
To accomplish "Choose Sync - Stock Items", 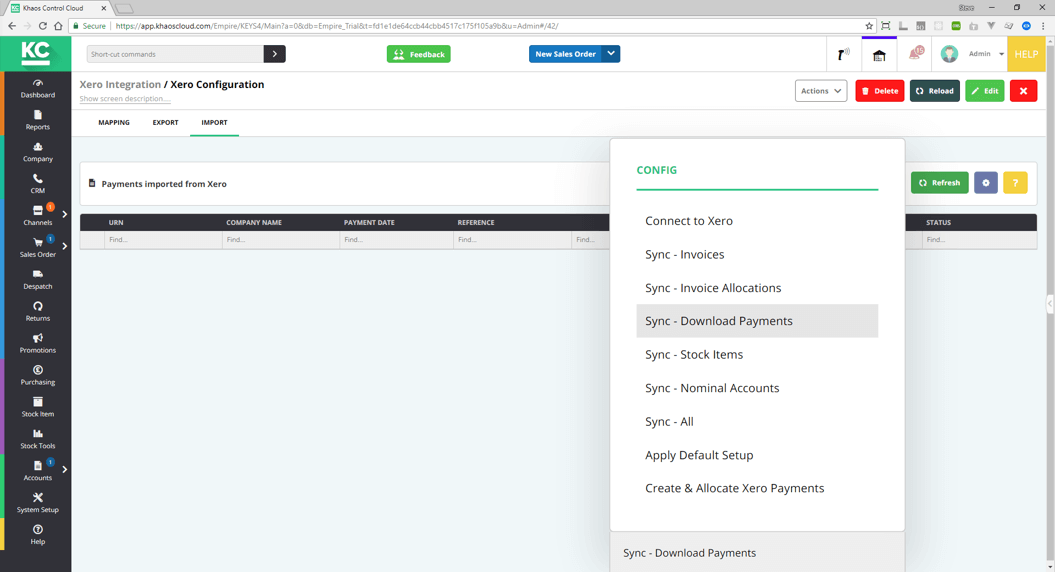I will click(757, 355).
